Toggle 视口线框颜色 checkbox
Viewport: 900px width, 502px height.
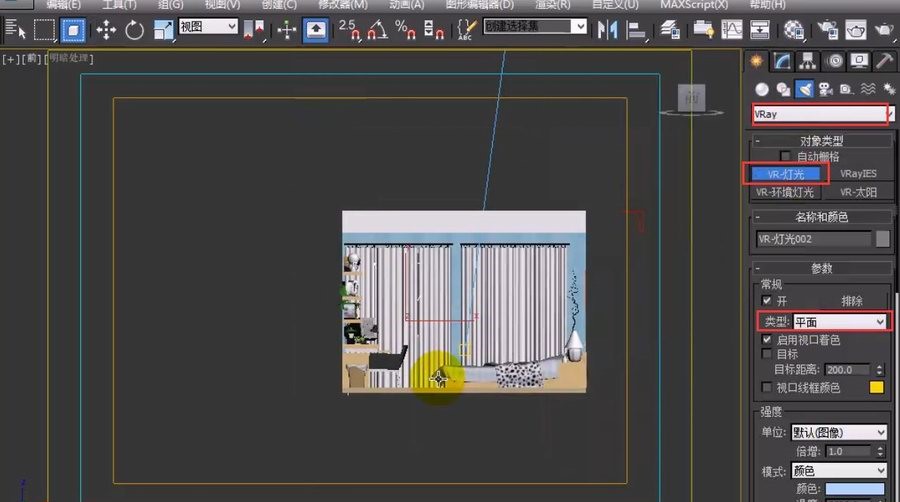point(767,387)
